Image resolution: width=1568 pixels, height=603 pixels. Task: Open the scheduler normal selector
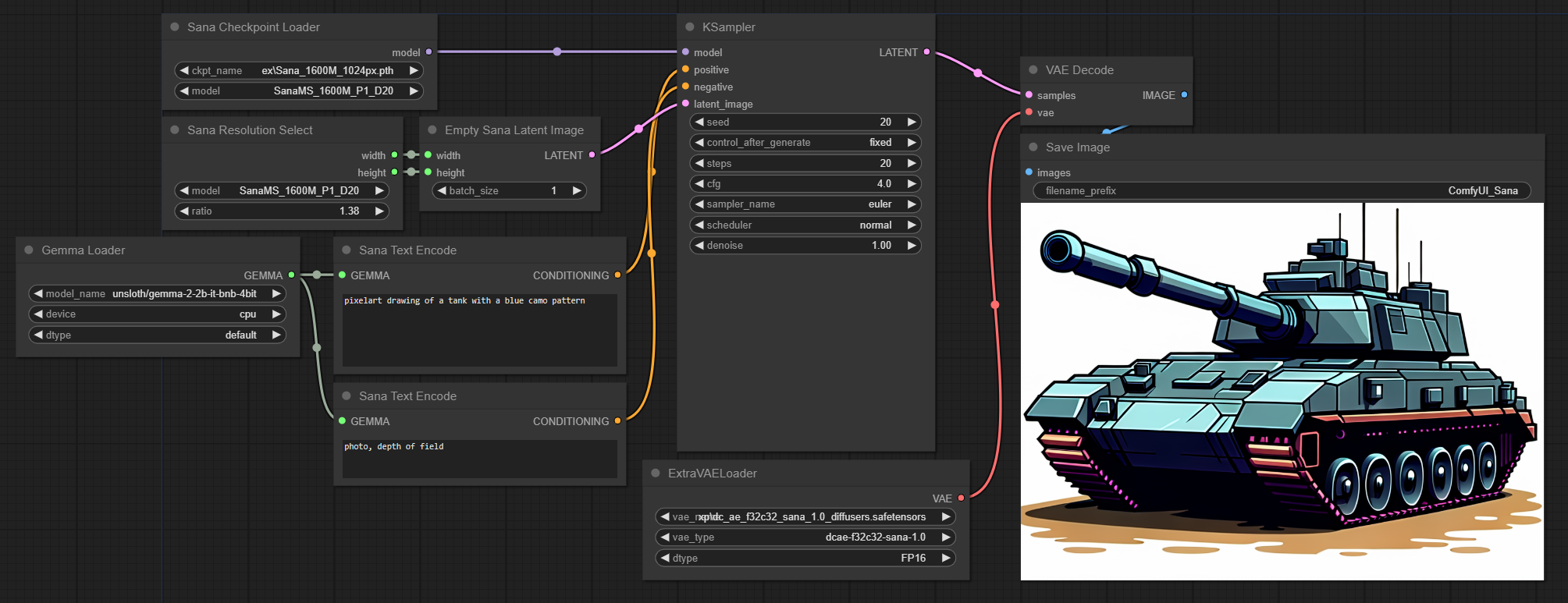tap(805, 225)
